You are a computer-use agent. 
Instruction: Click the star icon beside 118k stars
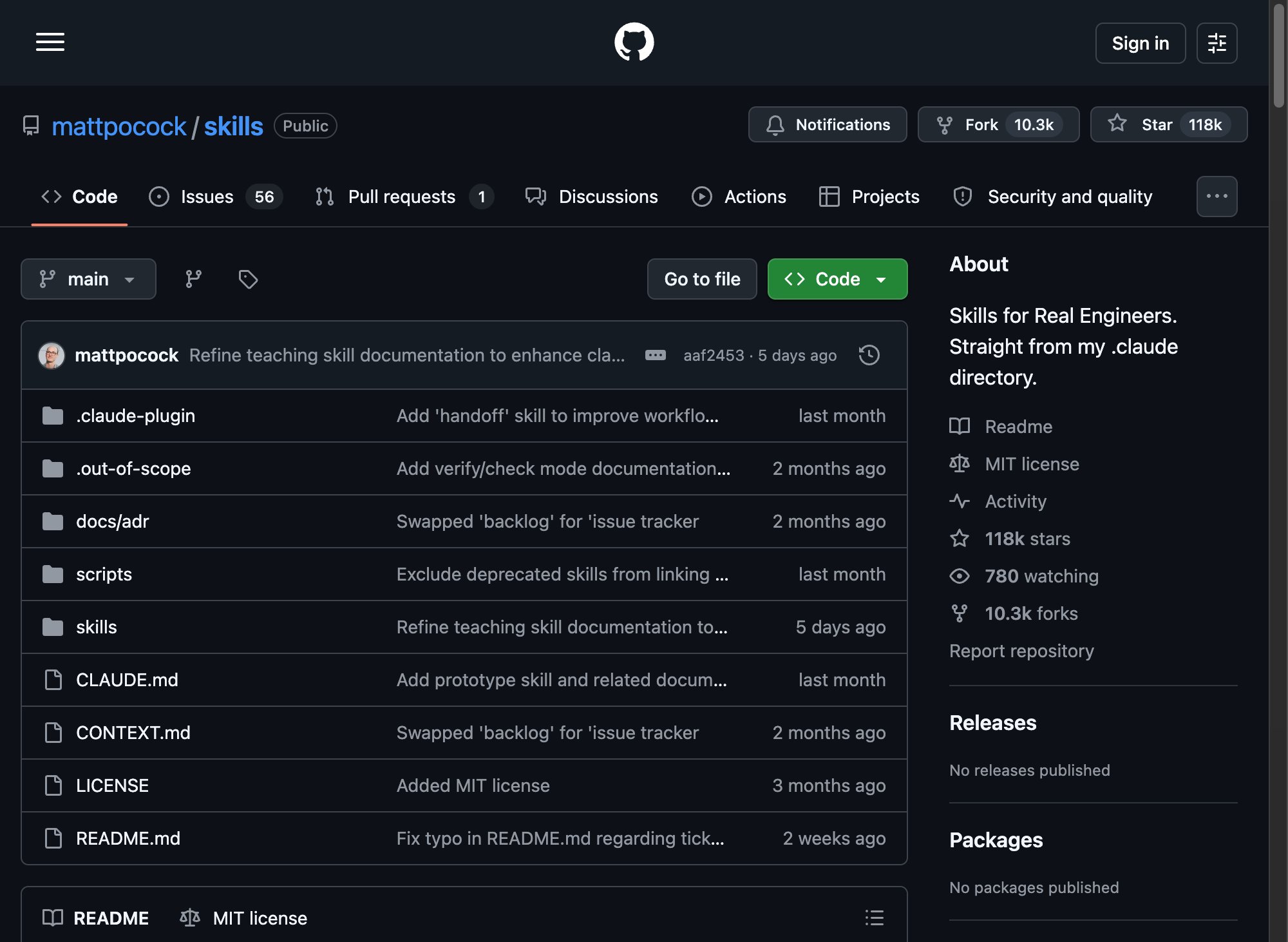tap(960, 539)
